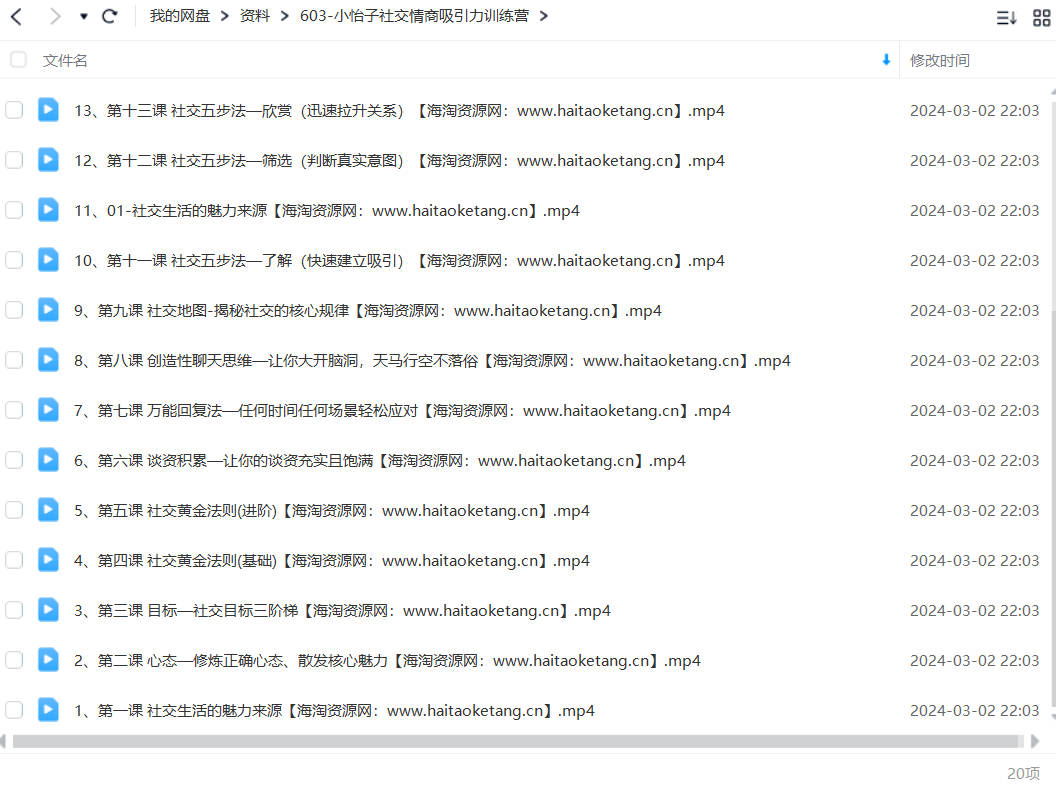1056x787 pixels.
Task: Go back with the left arrow
Action: click(17, 16)
